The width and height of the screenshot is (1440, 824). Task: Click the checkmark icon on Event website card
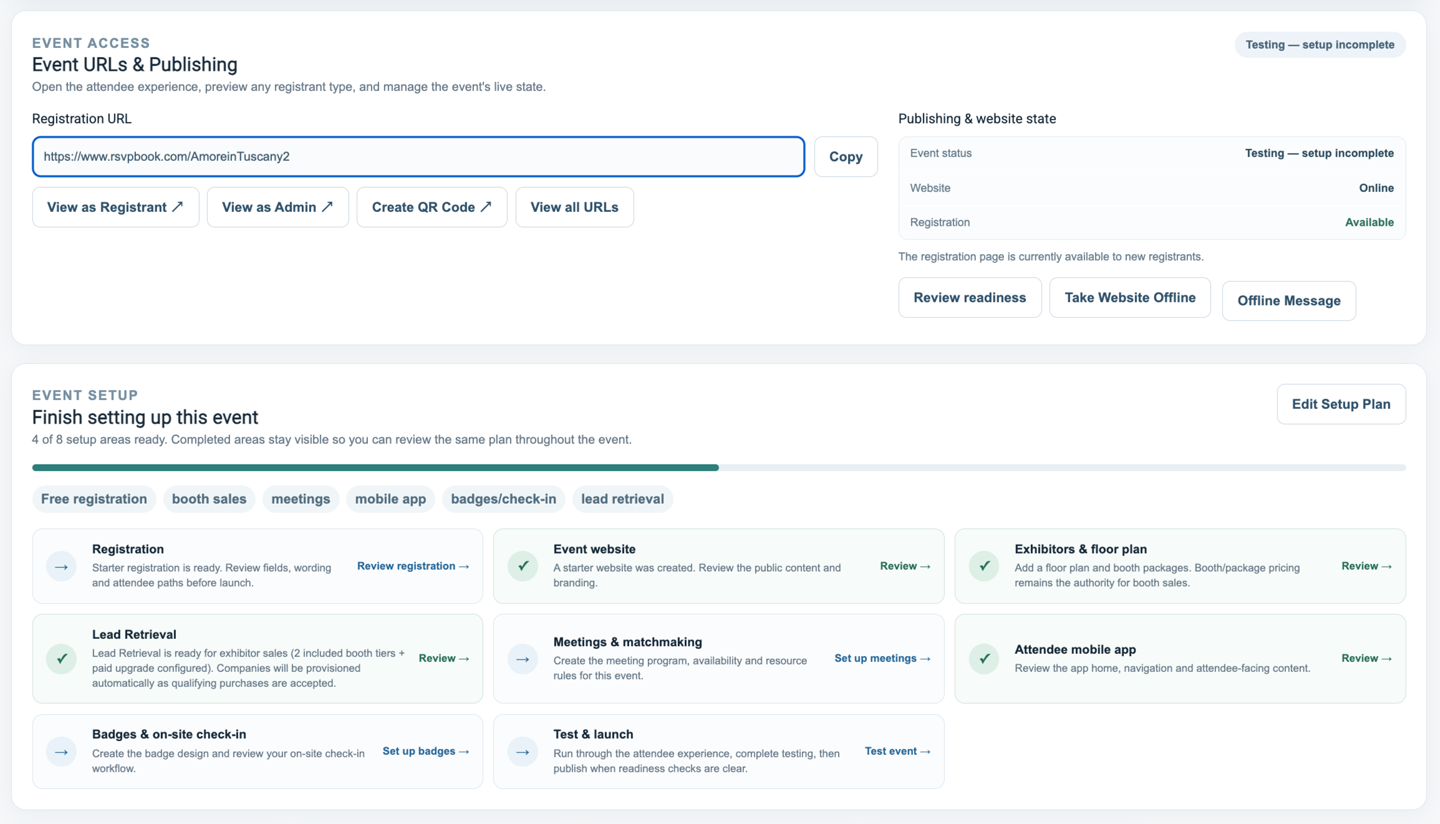[523, 566]
